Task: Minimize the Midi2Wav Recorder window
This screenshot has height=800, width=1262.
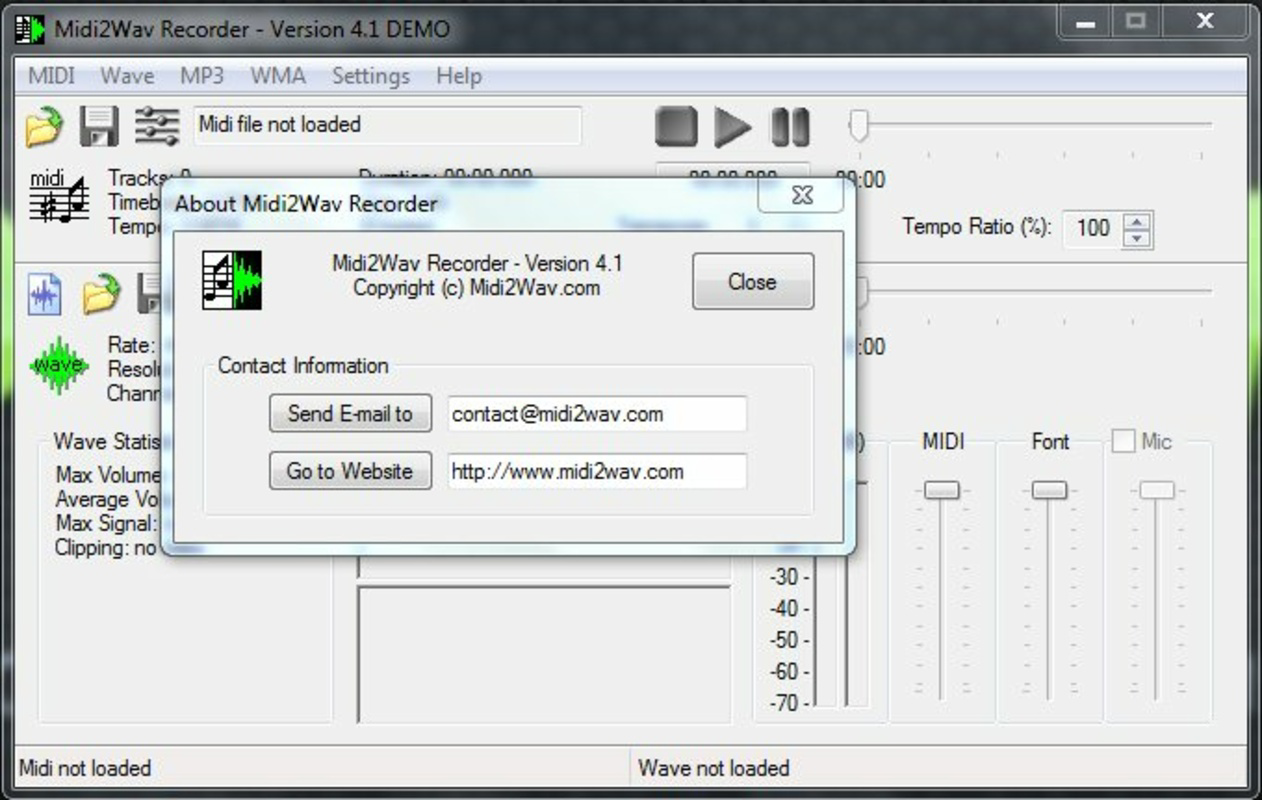Action: (1087, 22)
